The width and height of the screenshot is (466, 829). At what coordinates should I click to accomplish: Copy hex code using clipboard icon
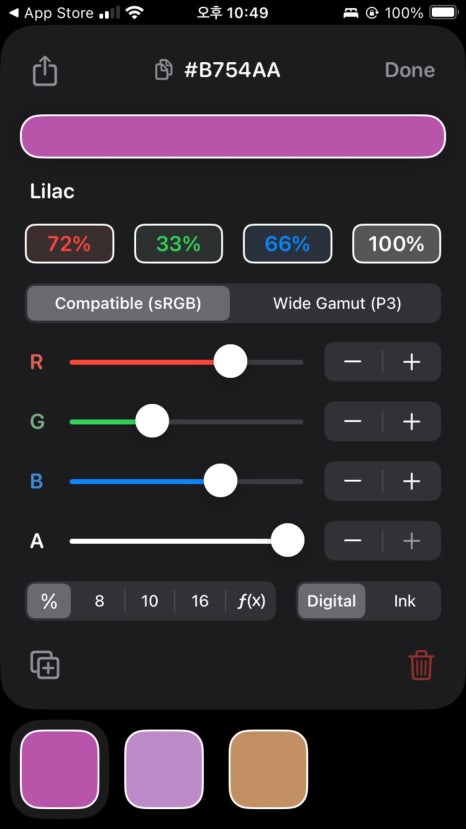164,70
